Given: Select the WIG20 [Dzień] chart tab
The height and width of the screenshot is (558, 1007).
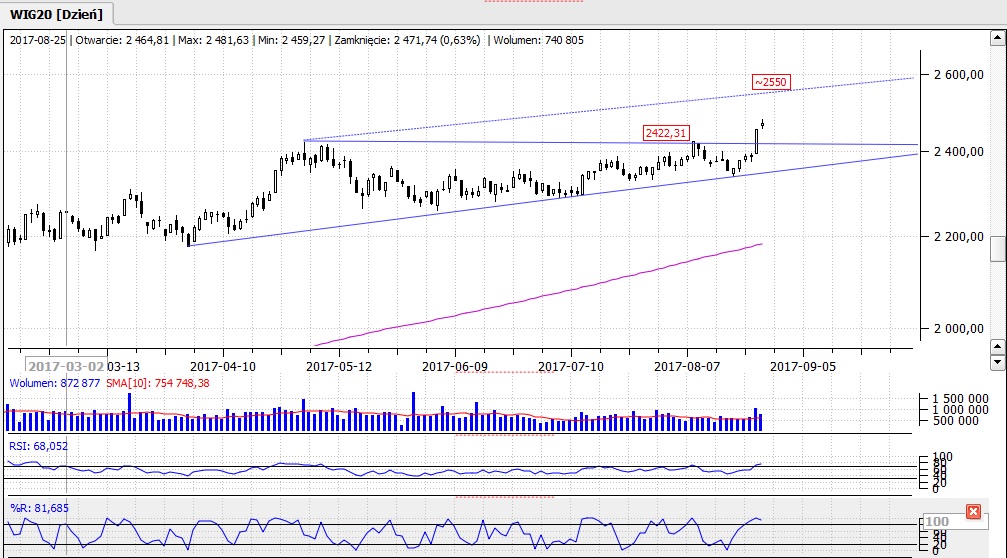Looking at the screenshot, I should tap(57, 13).
